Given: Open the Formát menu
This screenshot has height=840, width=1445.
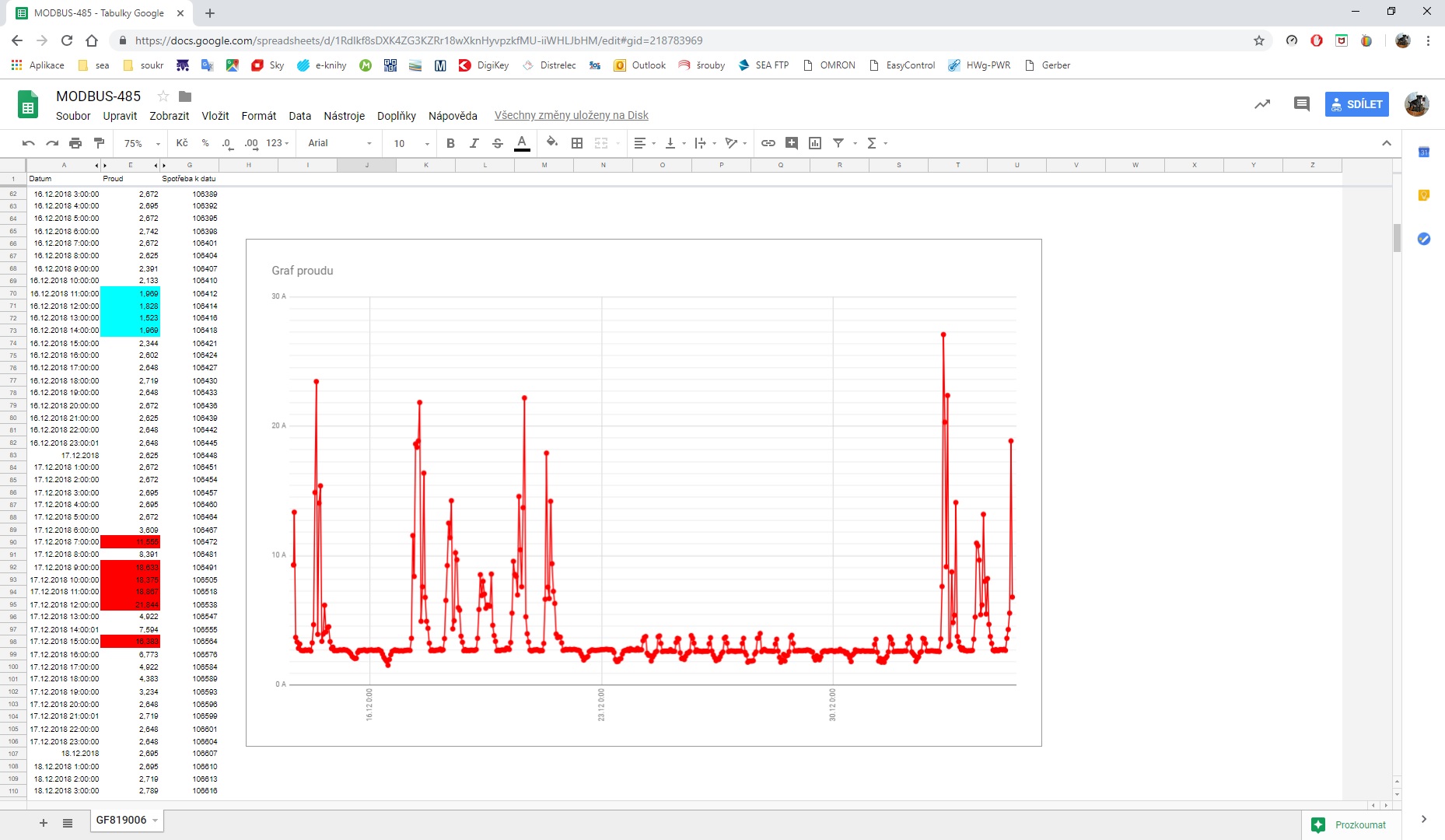Looking at the screenshot, I should pos(258,116).
